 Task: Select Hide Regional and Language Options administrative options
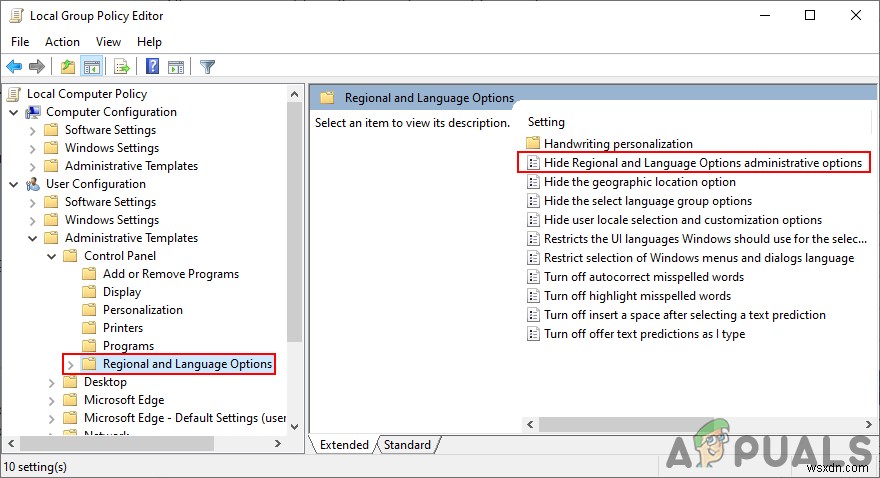pyautogui.click(x=694, y=163)
